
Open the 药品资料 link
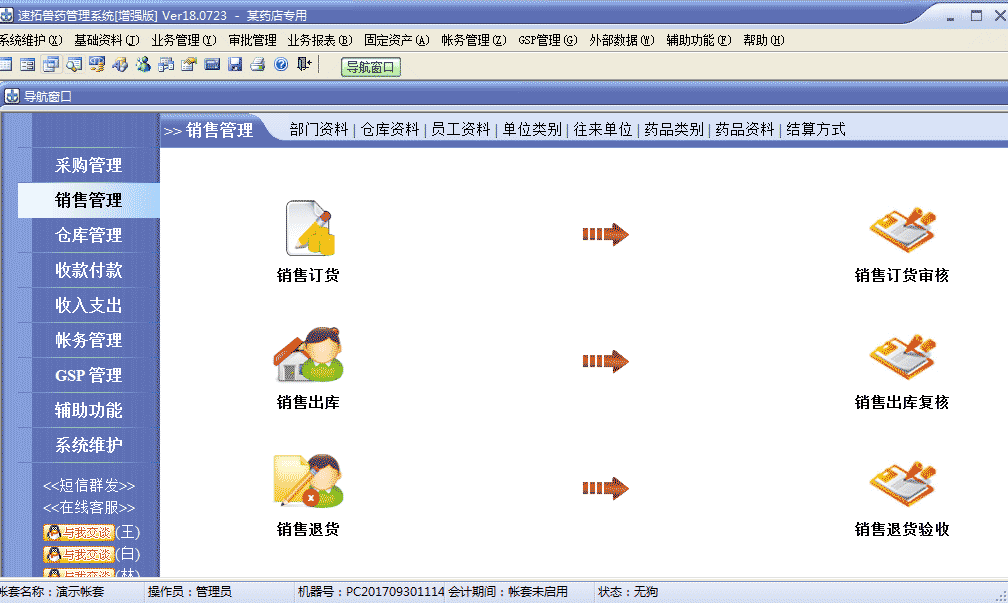(x=745, y=129)
